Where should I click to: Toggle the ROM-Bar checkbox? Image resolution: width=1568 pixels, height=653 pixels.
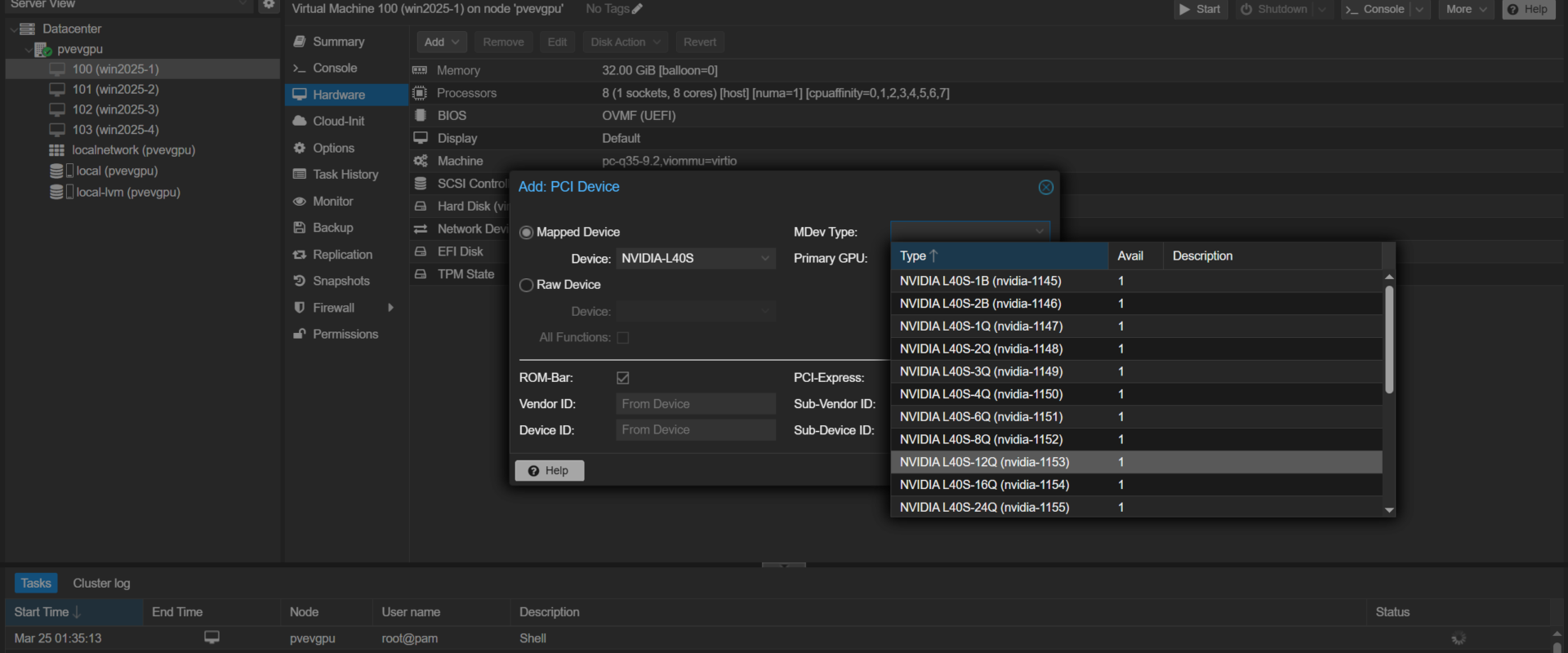(x=623, y=378)
